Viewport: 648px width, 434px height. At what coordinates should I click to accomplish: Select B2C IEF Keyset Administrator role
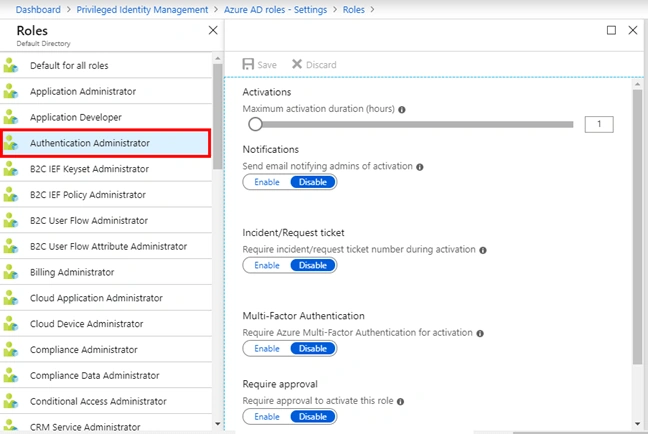coord(106,169)
